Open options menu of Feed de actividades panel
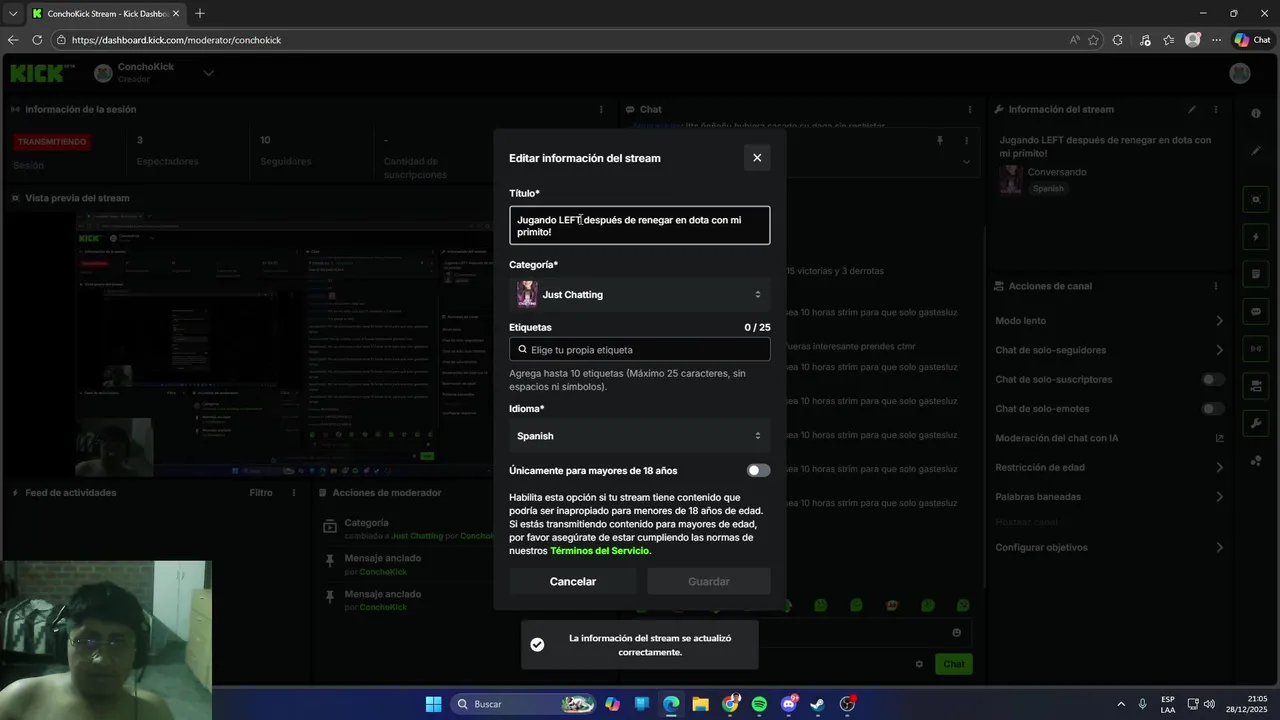 pos(293,493)
